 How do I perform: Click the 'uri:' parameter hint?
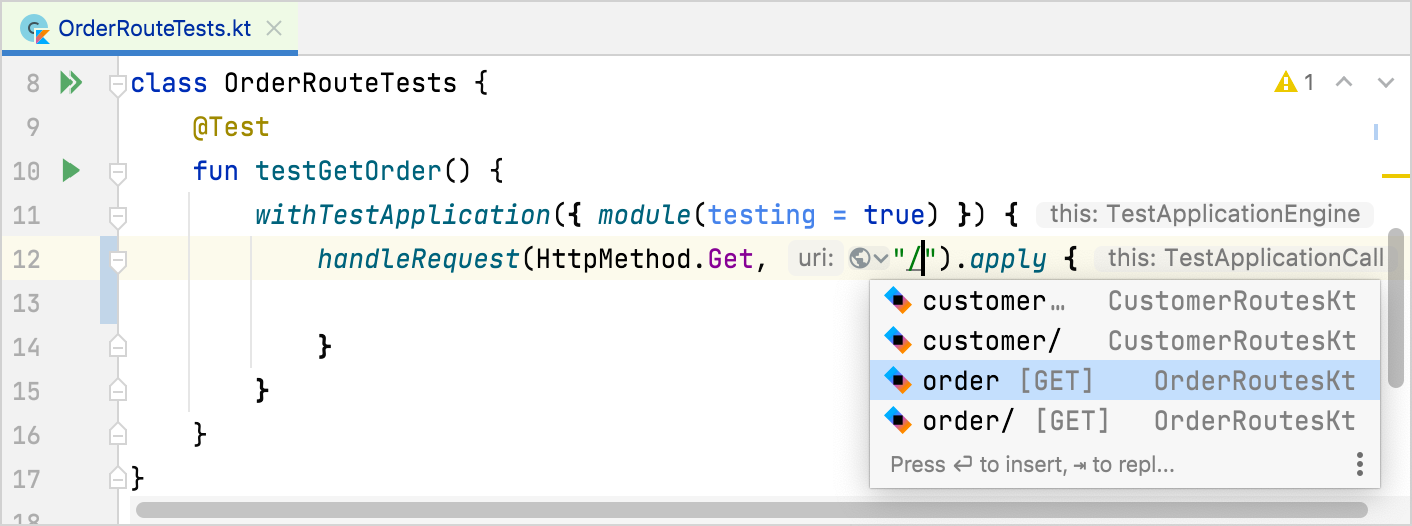pos(815,259)
